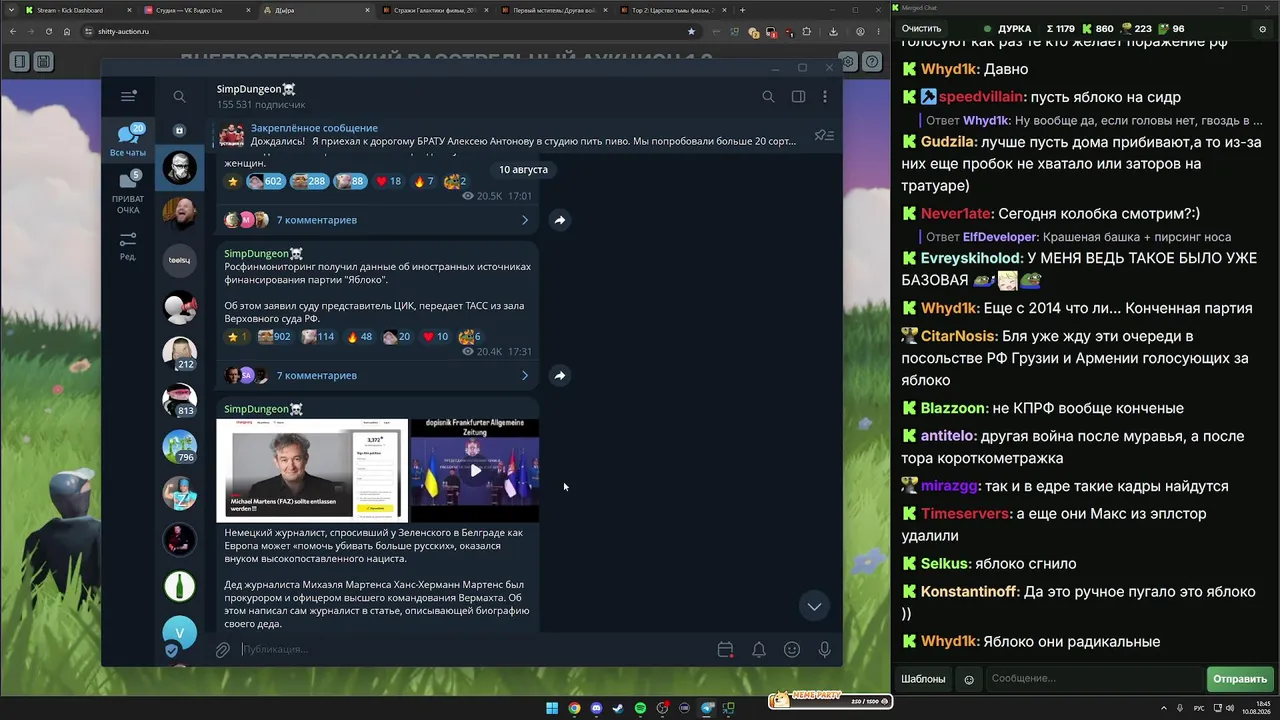Screen dimensions: 1280x720
Task: Toggle the heart 10 reaction
Action: pyautogui.click(x=436, y=337)
